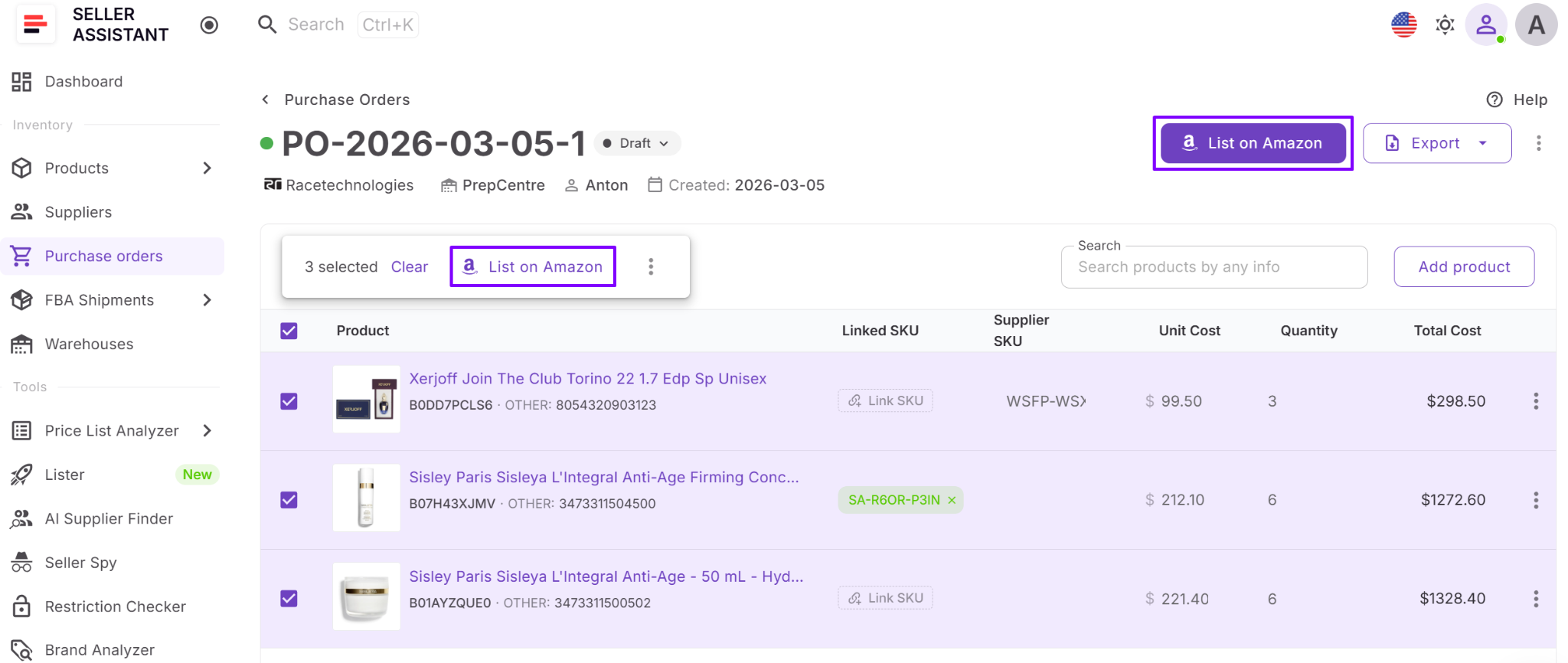The height and width of the screenshot is (663, 1568).
Task: Focus the Search products by any info field
Action: 1214,267
